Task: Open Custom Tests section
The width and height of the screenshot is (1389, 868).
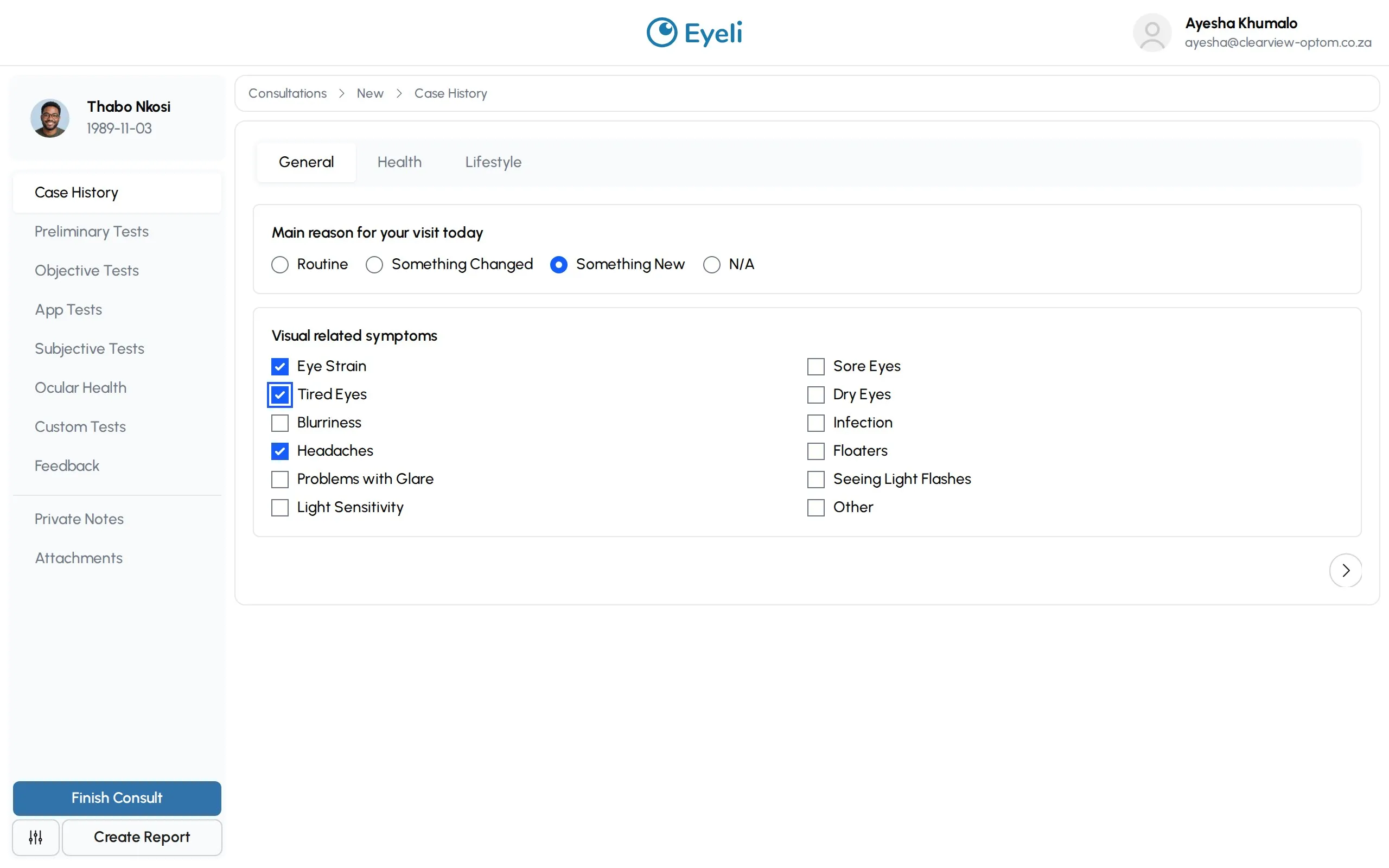Action: point(117,426)
